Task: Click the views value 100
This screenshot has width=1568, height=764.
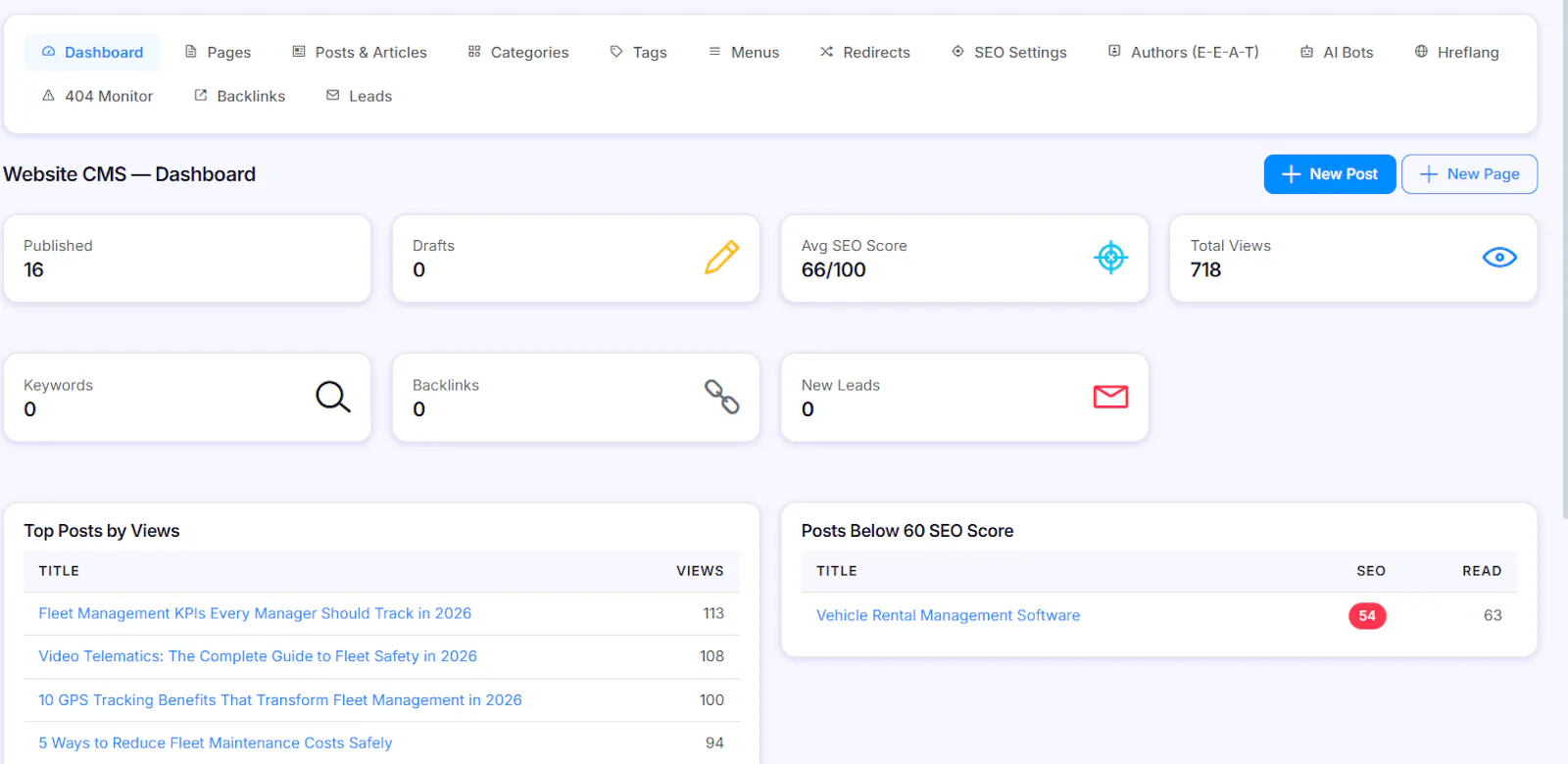Action: 711,699
